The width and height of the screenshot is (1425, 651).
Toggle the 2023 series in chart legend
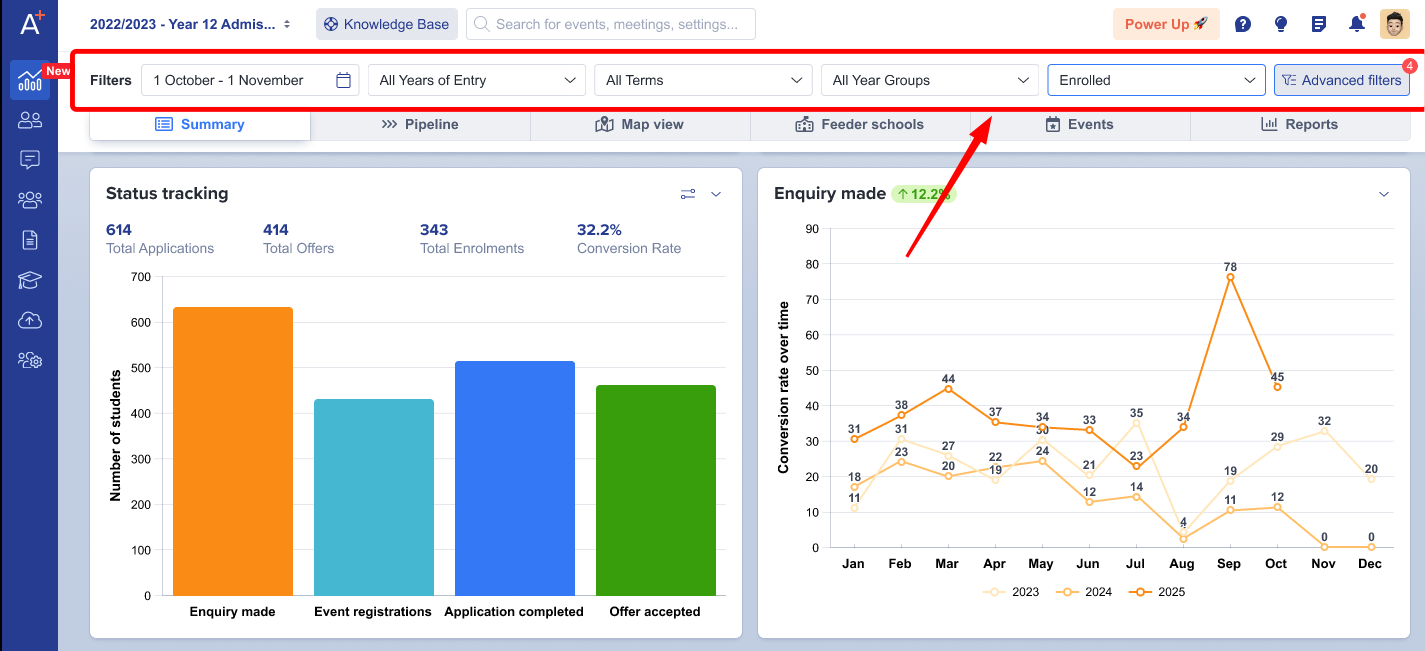point(1011,592)
